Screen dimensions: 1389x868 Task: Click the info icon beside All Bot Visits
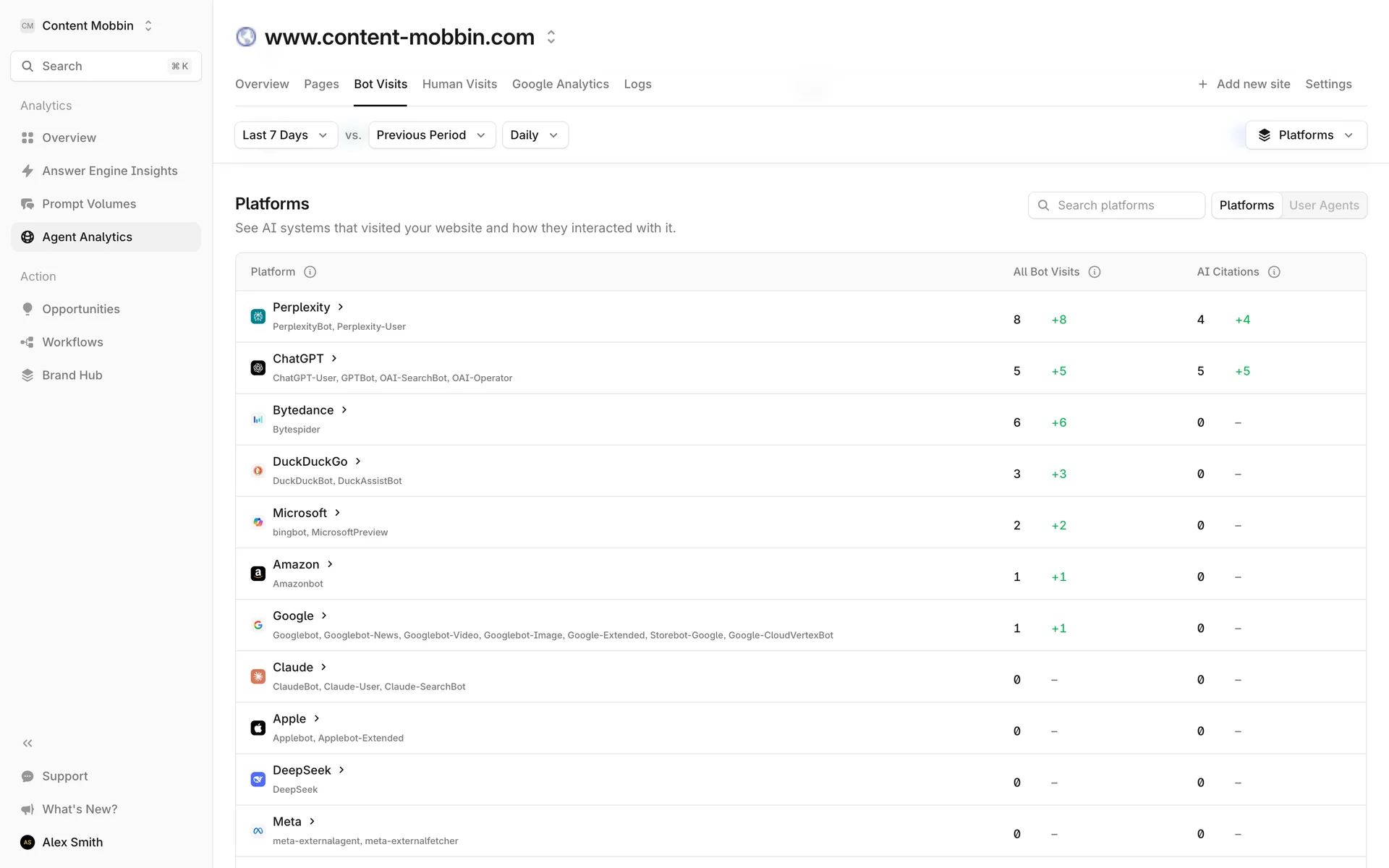1095,272
